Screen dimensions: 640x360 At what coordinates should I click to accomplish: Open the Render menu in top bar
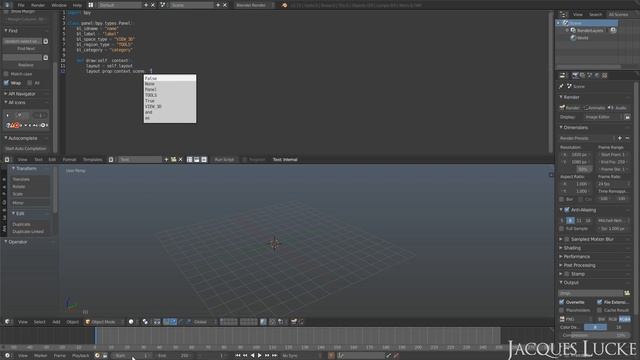pos(38,5)
